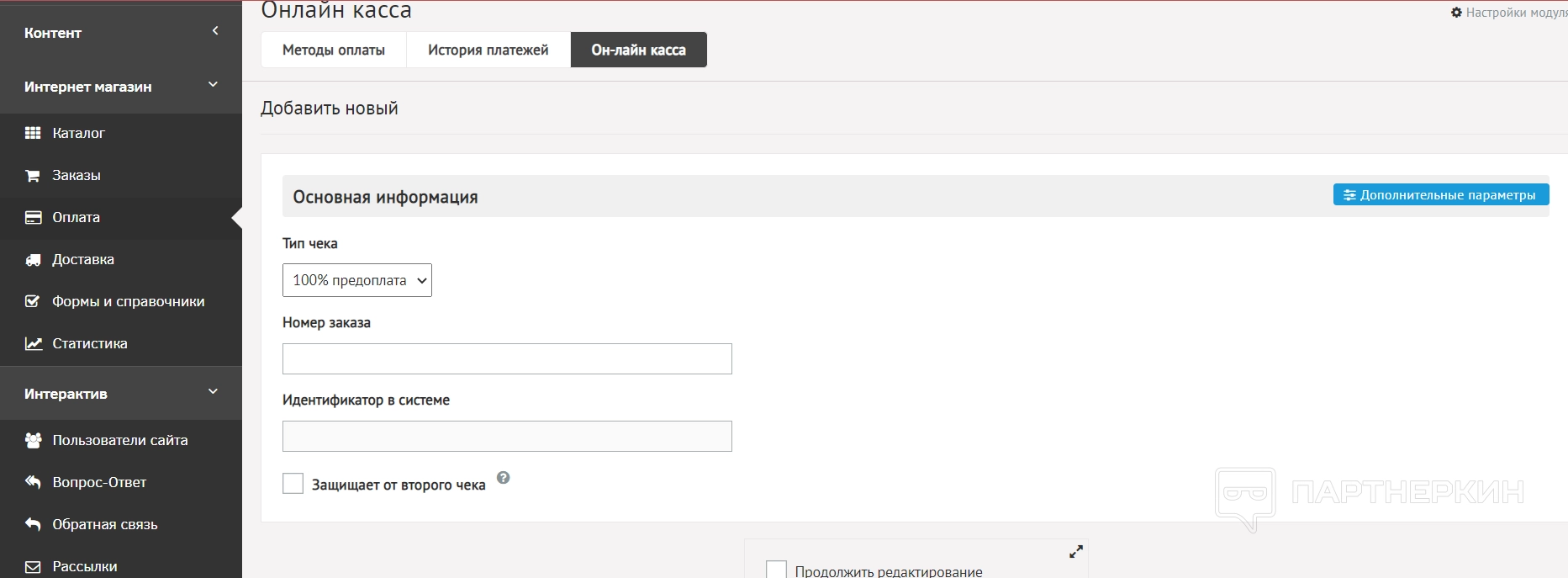
Task: Open the Тип чека dropdown
Action: [x=356, y=280]
